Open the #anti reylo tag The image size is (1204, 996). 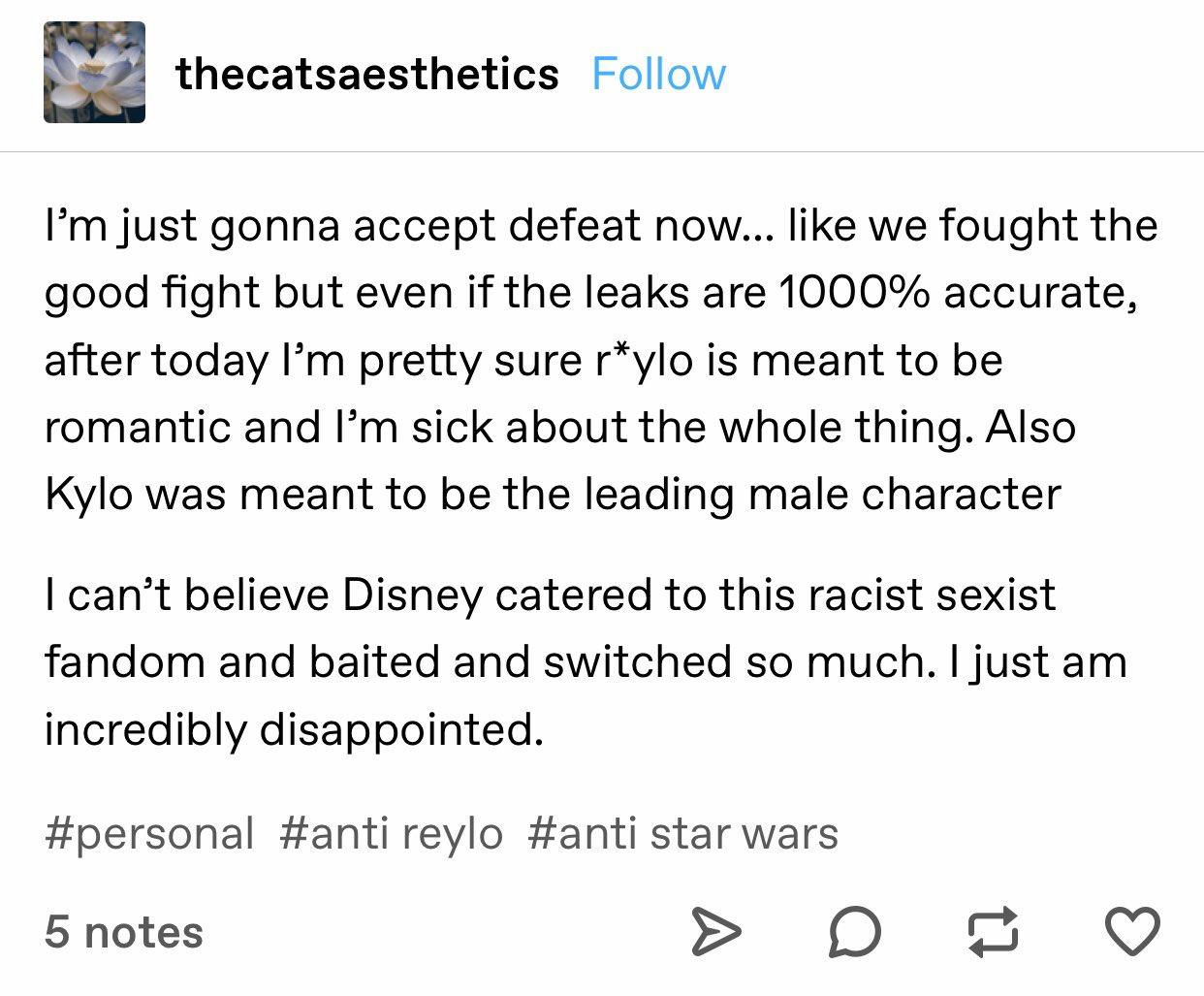coord(392,834)
